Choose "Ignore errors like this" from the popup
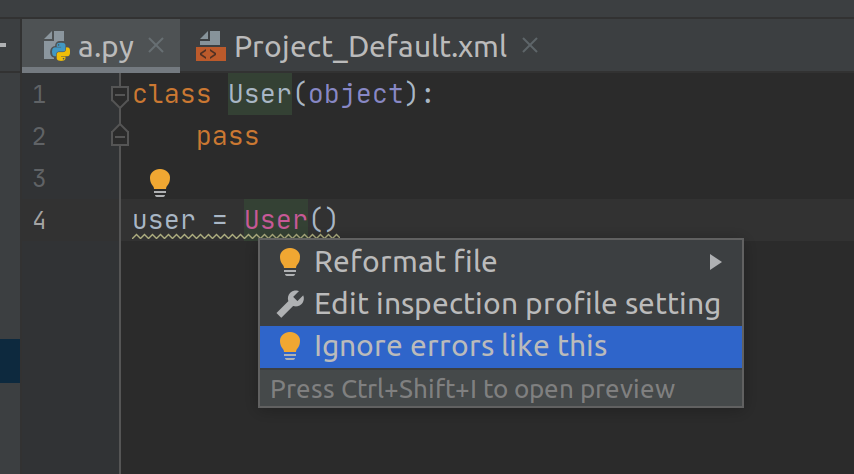 point(460,346)
